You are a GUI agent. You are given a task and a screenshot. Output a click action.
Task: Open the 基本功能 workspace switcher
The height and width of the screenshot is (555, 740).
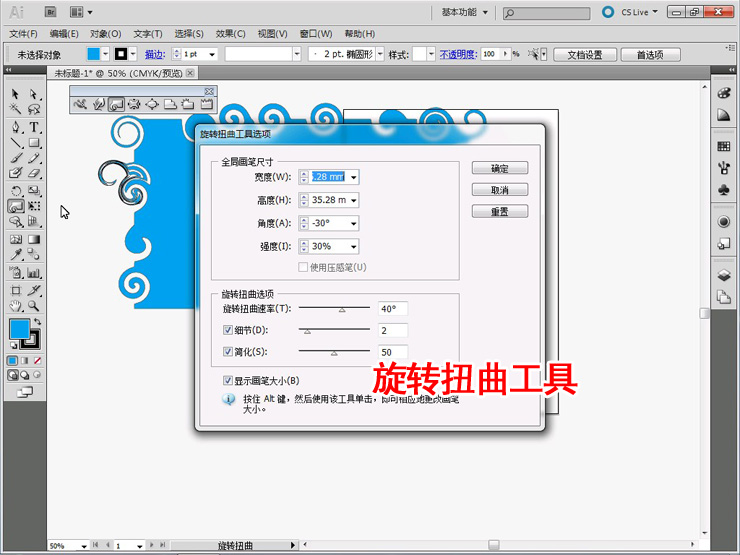(465, 12)
